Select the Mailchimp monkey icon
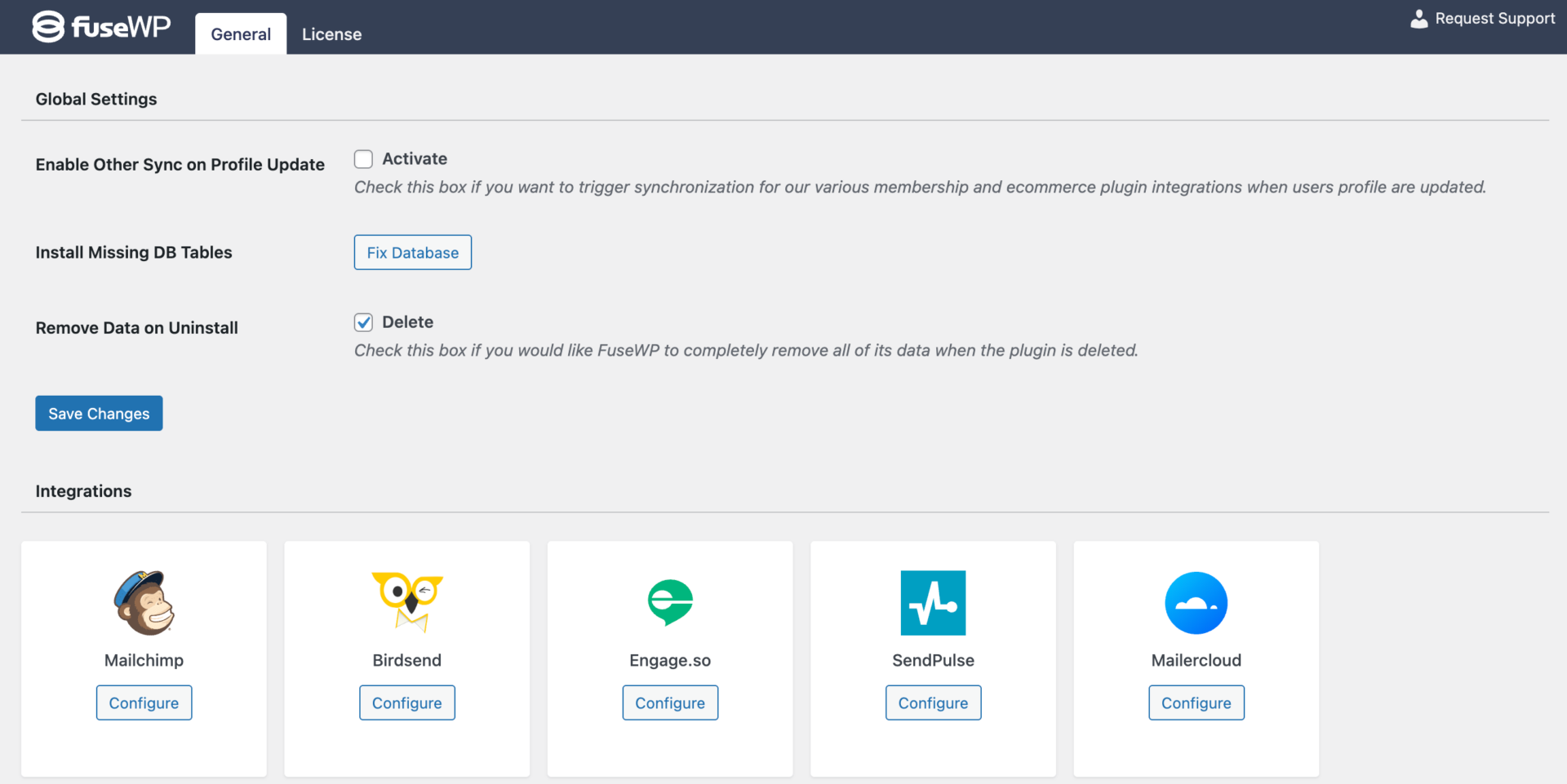This screenshot has width=1567, height=784. click(144, 602)
